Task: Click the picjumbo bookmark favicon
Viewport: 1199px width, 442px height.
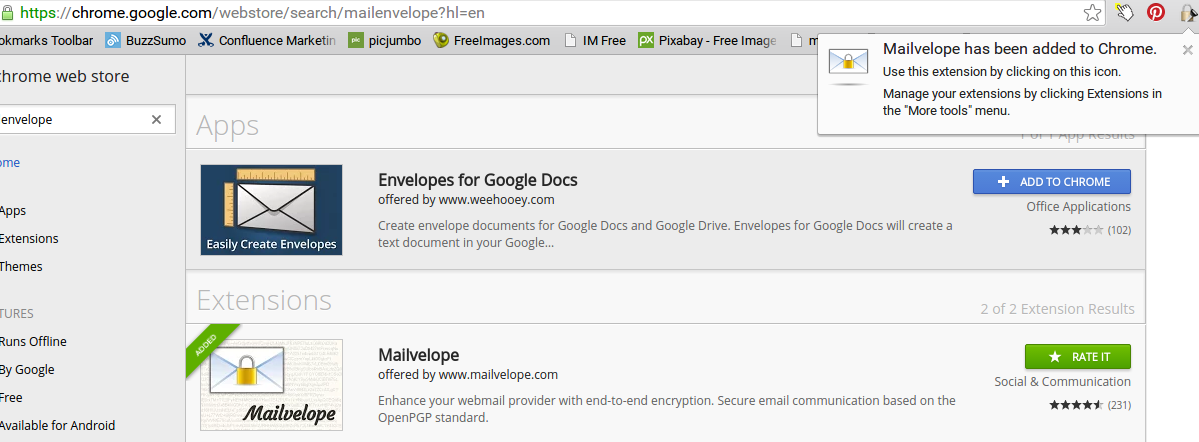Action: coord(356,41)
